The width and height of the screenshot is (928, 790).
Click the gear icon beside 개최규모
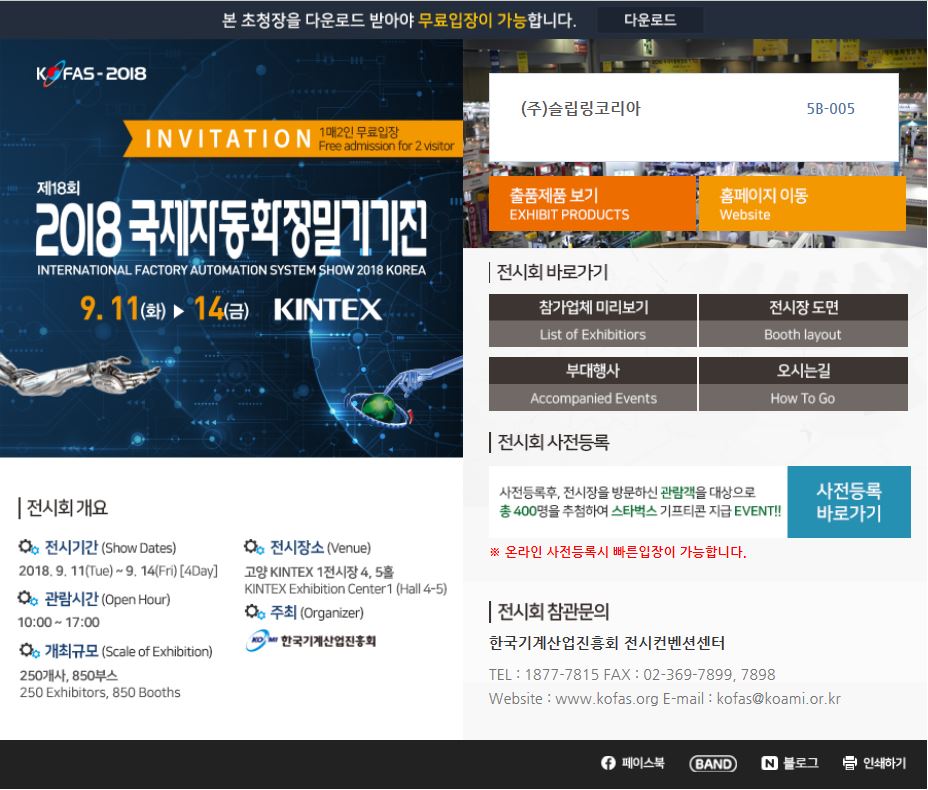(29, 651)
